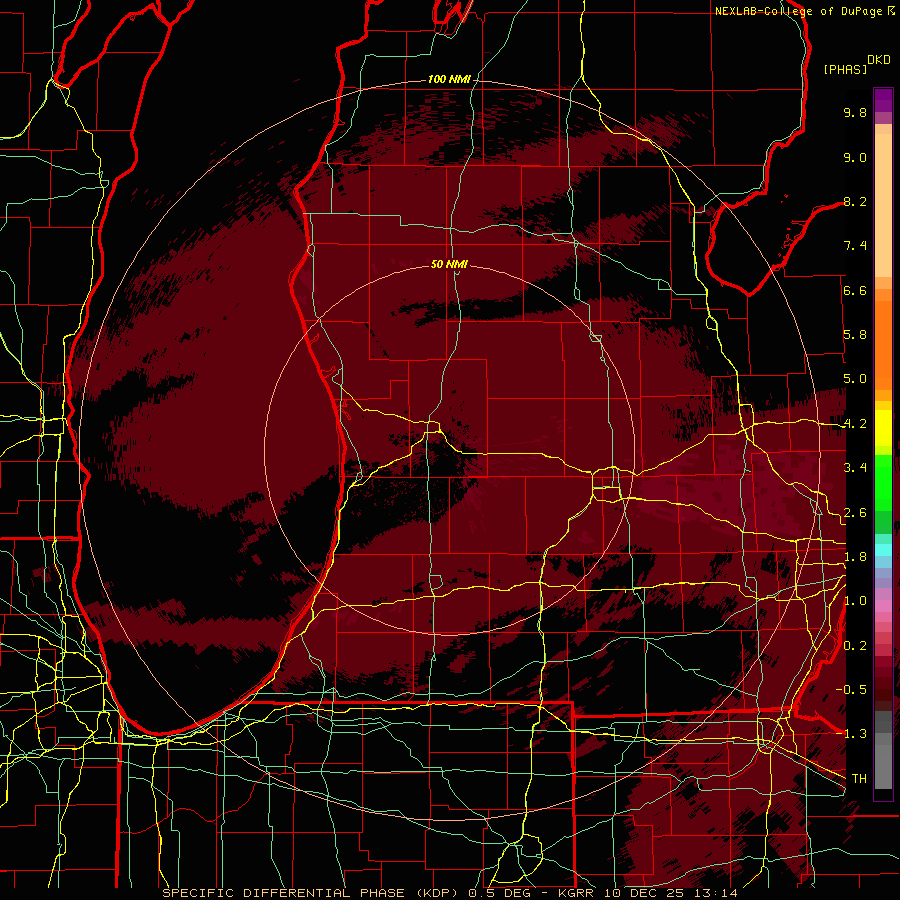Click the TH threshold label on scale
Image resolution: width=900 pixels, height=900 pixels.
[x=859, y=779]
